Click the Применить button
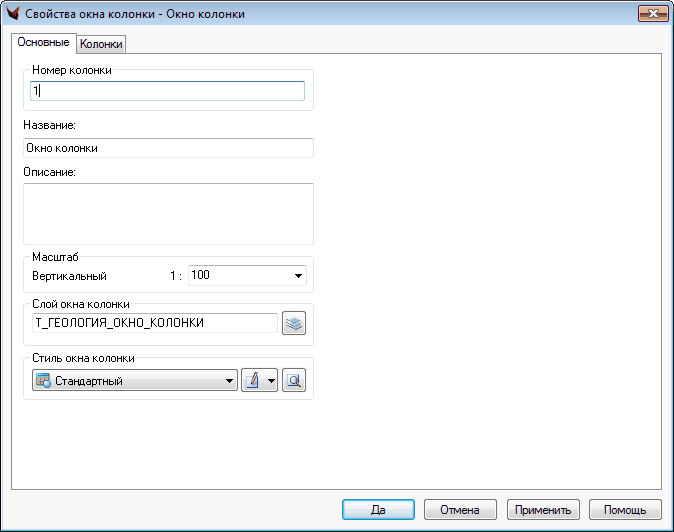The width and height of the screenshot is (674, 532). tap(543, 509)
